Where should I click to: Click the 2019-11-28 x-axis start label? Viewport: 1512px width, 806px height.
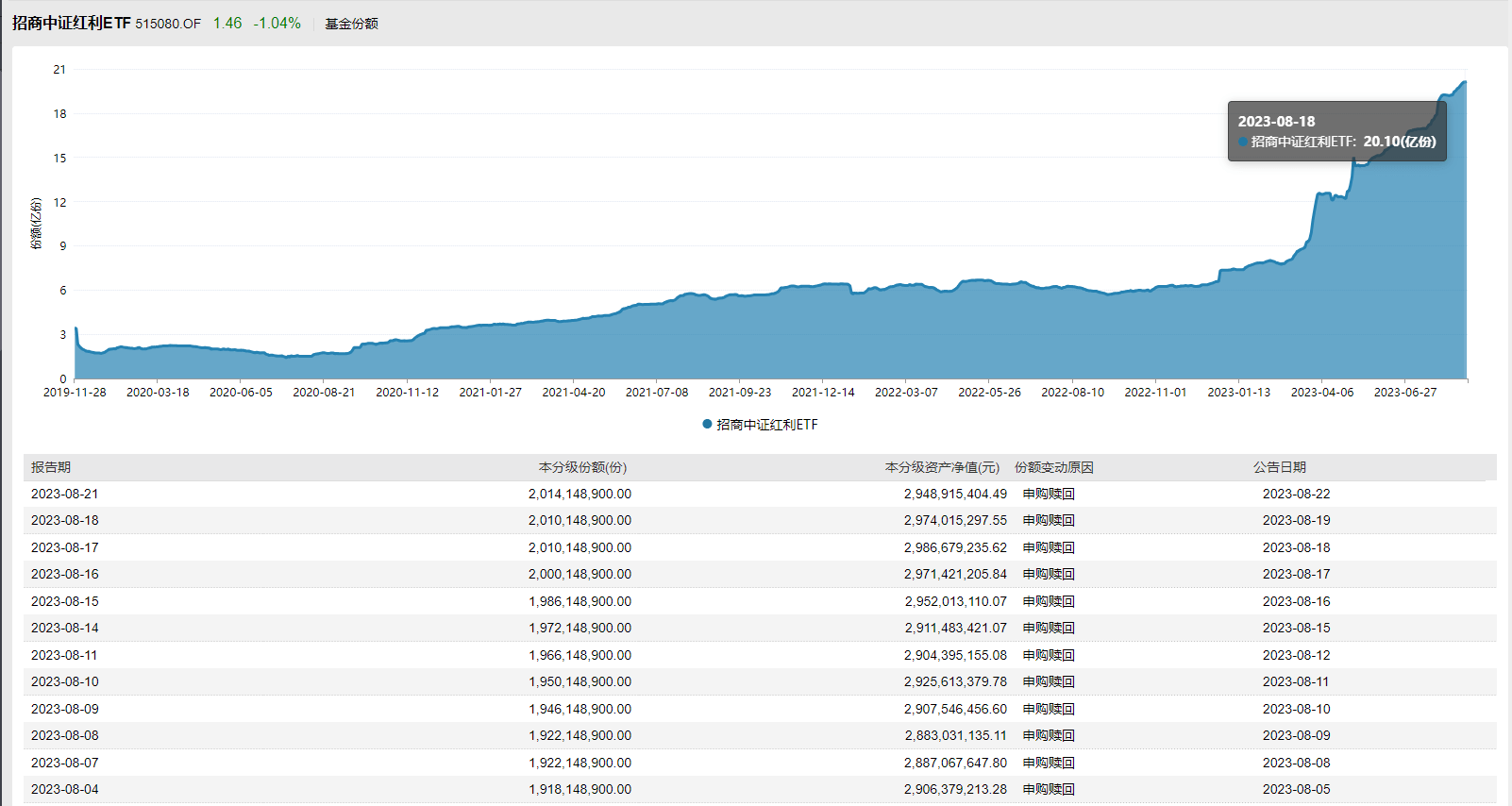75,393
